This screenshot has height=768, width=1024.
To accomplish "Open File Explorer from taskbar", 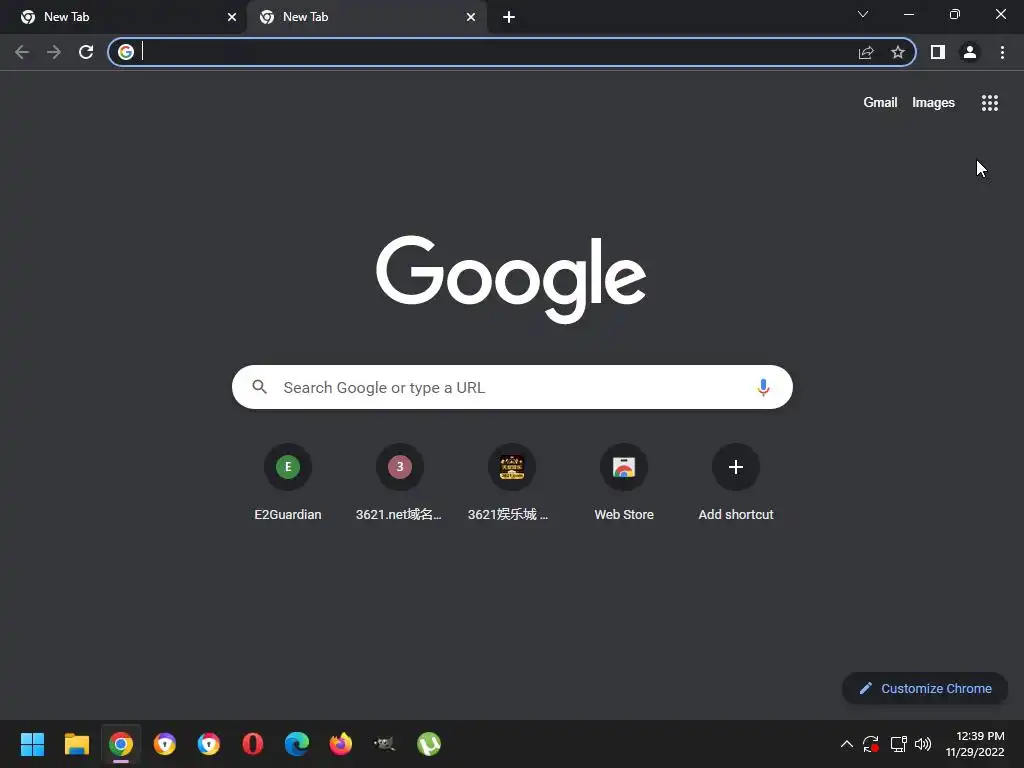I will point(76,744).
